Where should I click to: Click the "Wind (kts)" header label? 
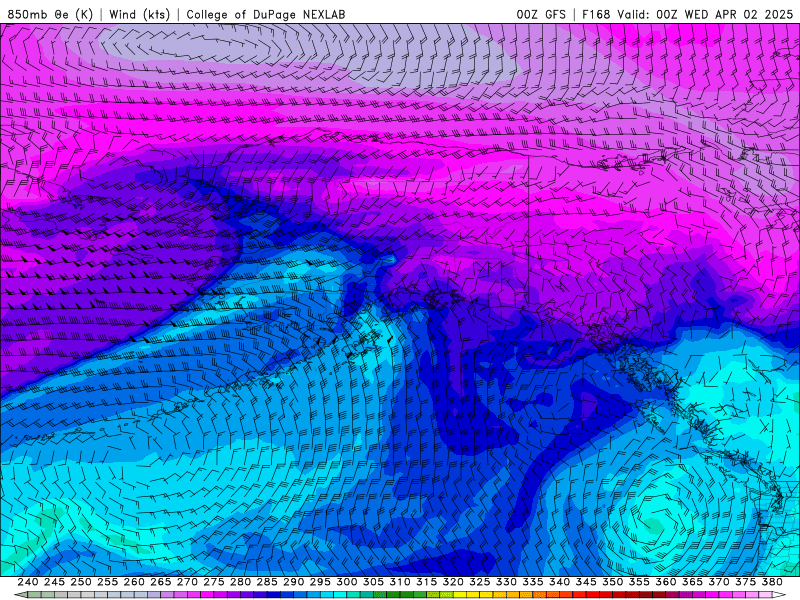(139, 14)
